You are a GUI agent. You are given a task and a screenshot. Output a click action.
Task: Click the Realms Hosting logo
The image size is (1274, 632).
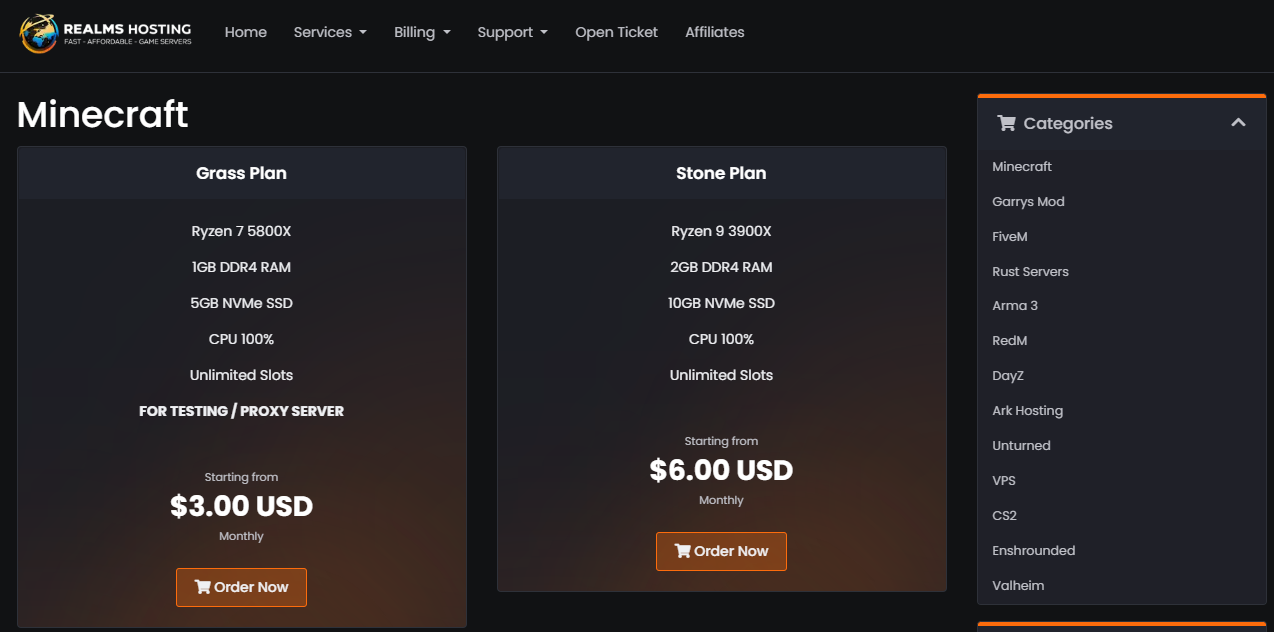click(105, 33)
